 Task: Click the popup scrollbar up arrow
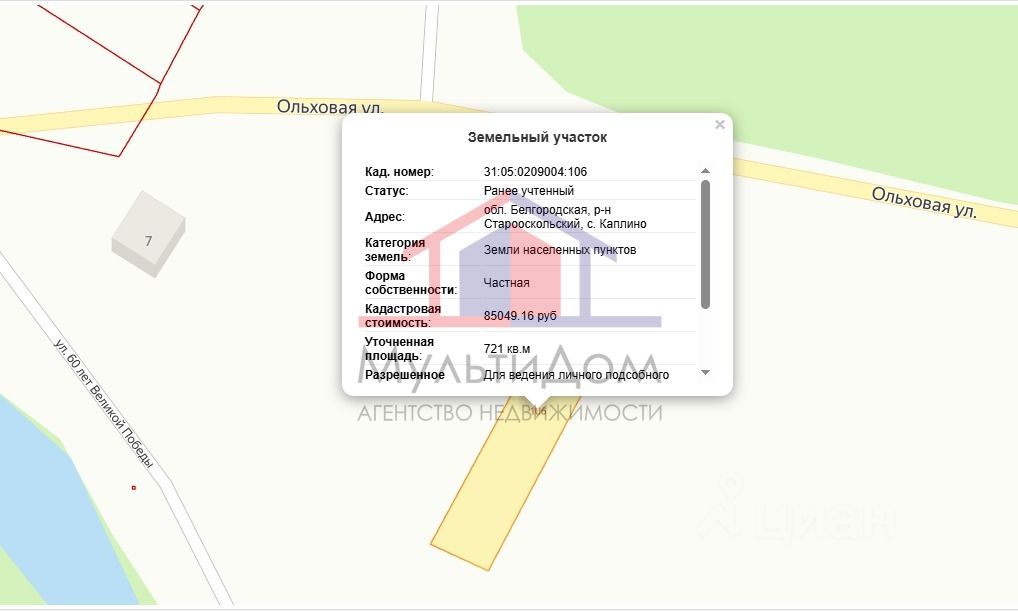pyautogui.click(x=705, y=171)
